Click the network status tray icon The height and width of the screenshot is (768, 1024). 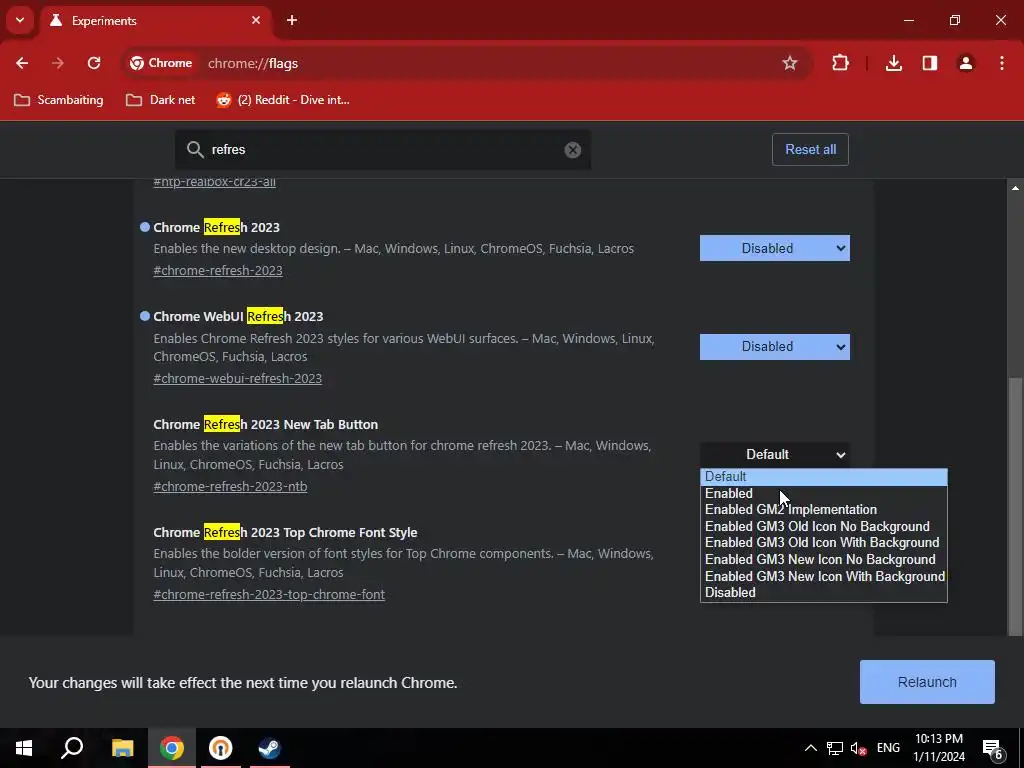(x=835, y=748)
